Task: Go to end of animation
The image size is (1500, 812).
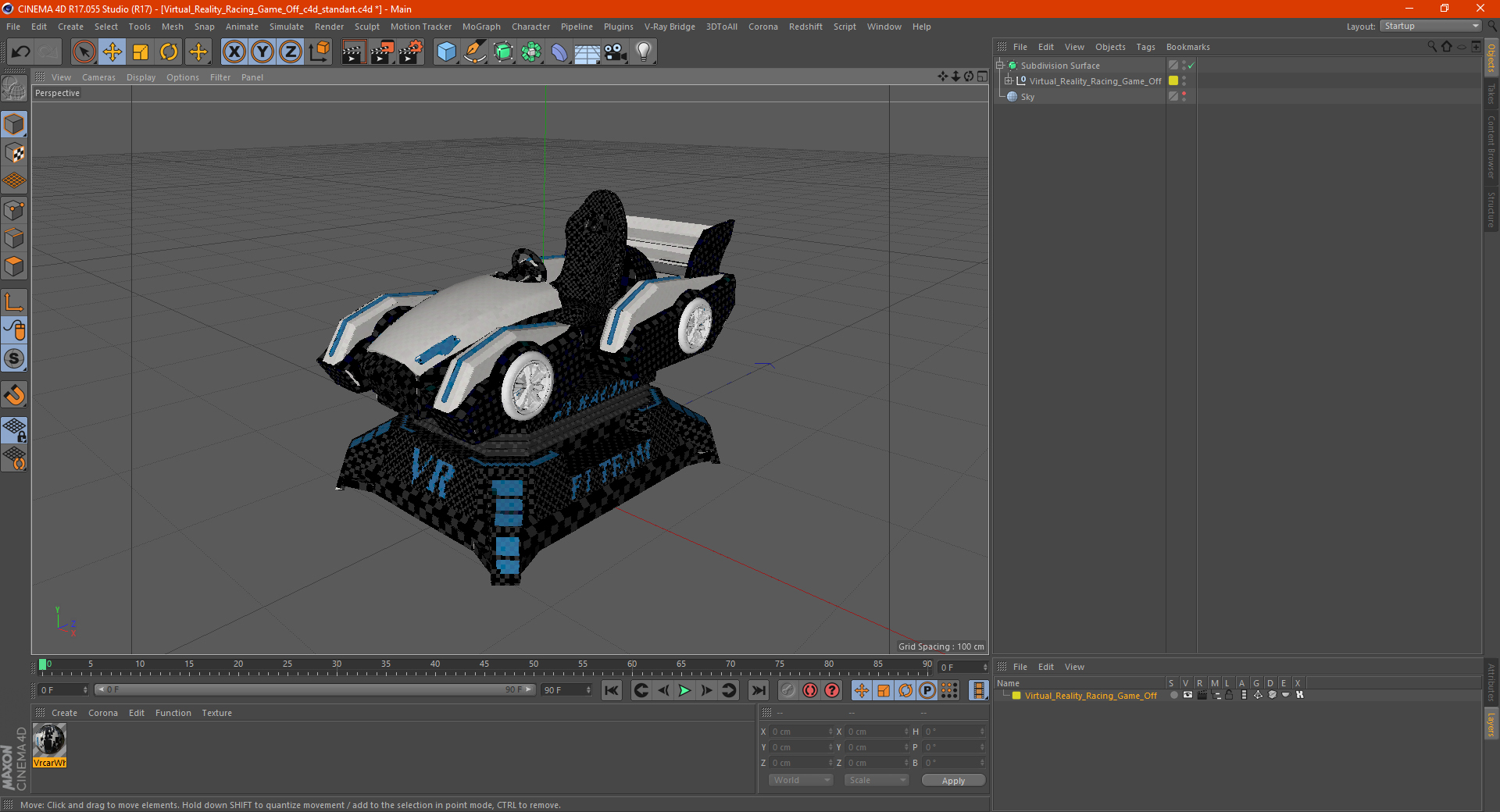Action: [758, 690]
